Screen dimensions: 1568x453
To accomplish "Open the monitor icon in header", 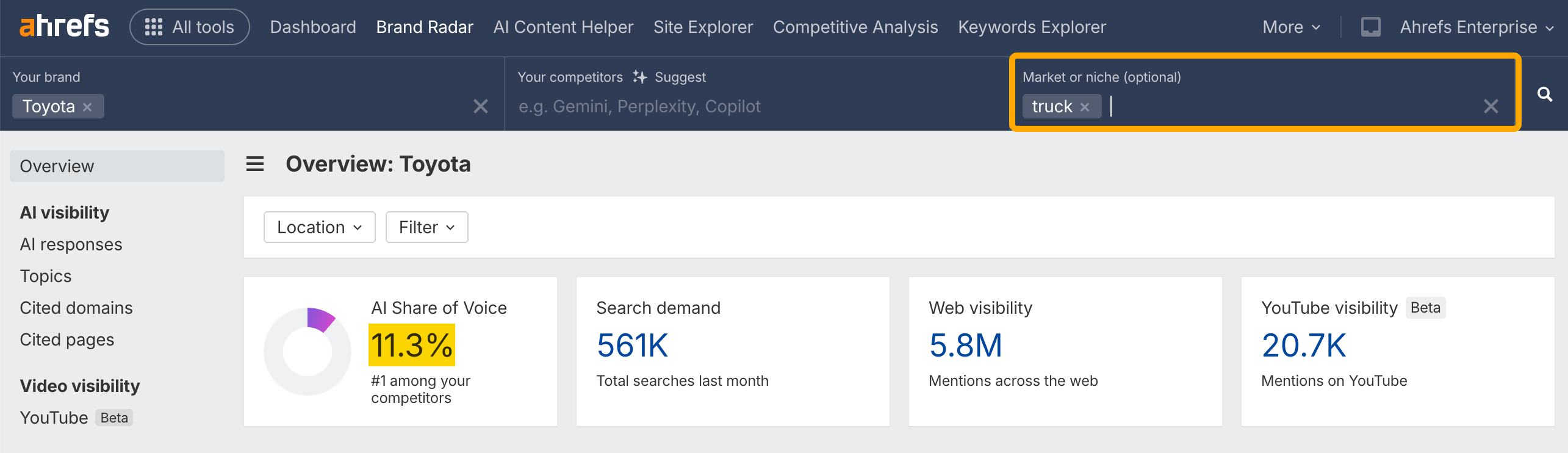I will pyautogui.click(x=1370, y=27).
